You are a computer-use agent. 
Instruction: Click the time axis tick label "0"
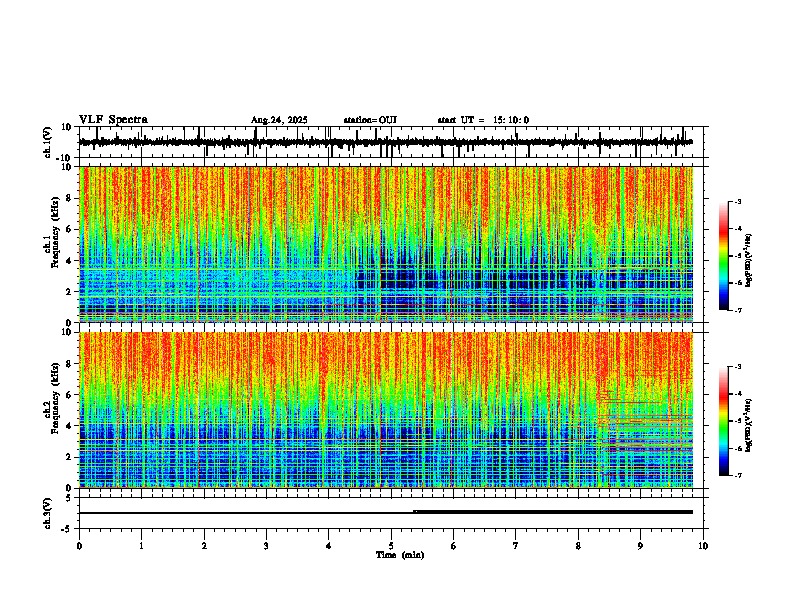(x=79, y=546)
